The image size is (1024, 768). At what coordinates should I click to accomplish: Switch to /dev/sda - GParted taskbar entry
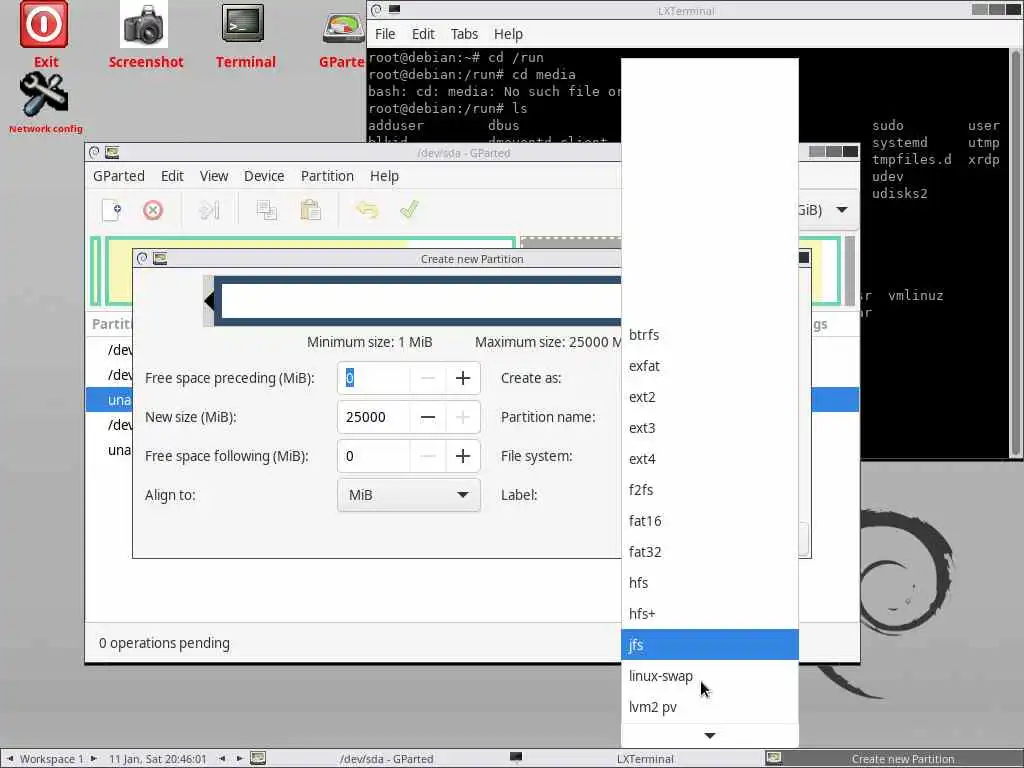[x=386, y=759]
